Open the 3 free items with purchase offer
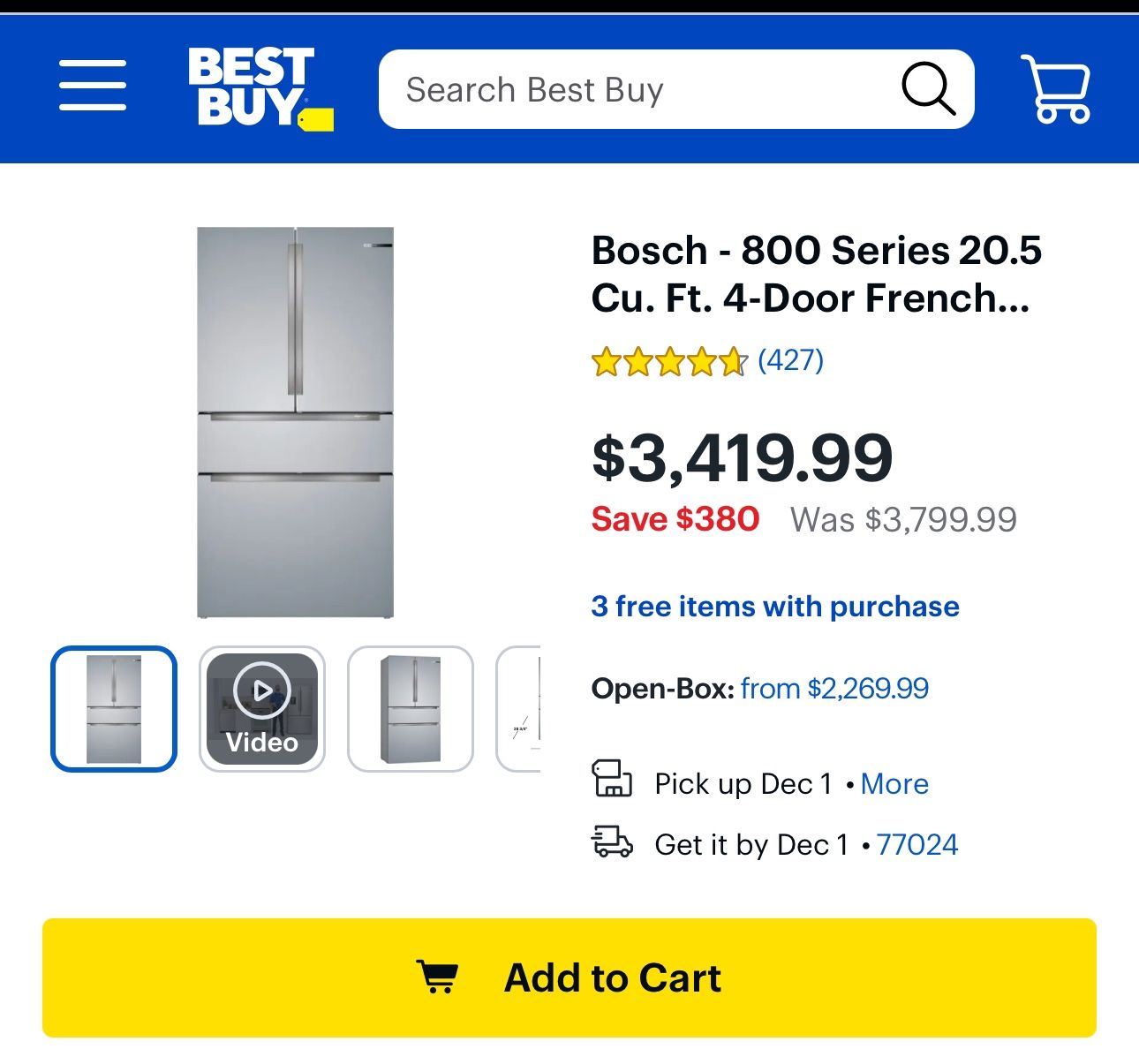The width and height of the screenshot is (1139, 1064). pyautogui.click(x=775, y=607)
